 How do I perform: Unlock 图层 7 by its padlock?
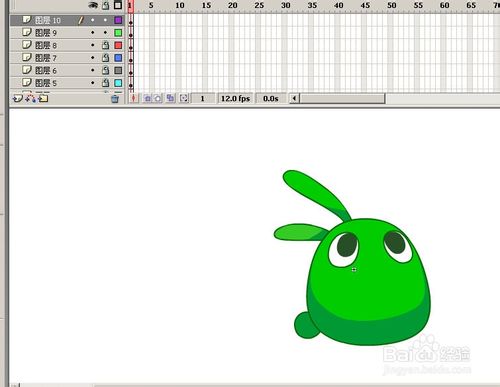click(x=106, y=58)
